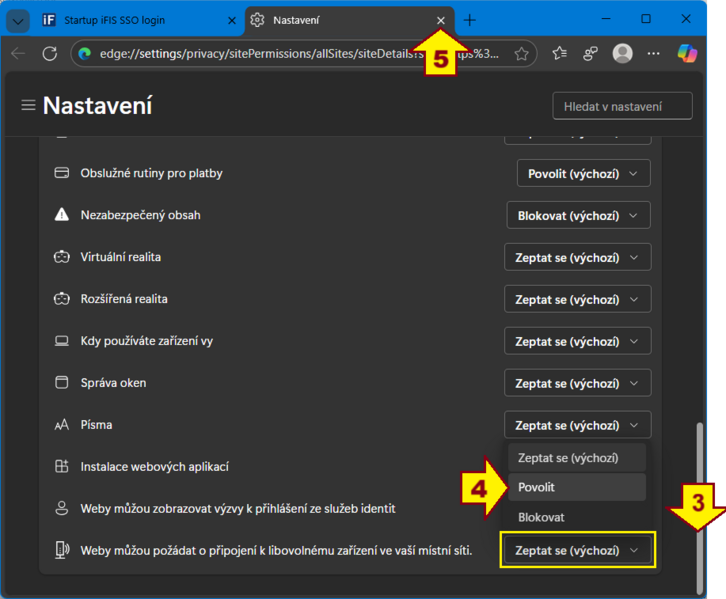Click the settings page vertical scrollbar

[700, 508]
